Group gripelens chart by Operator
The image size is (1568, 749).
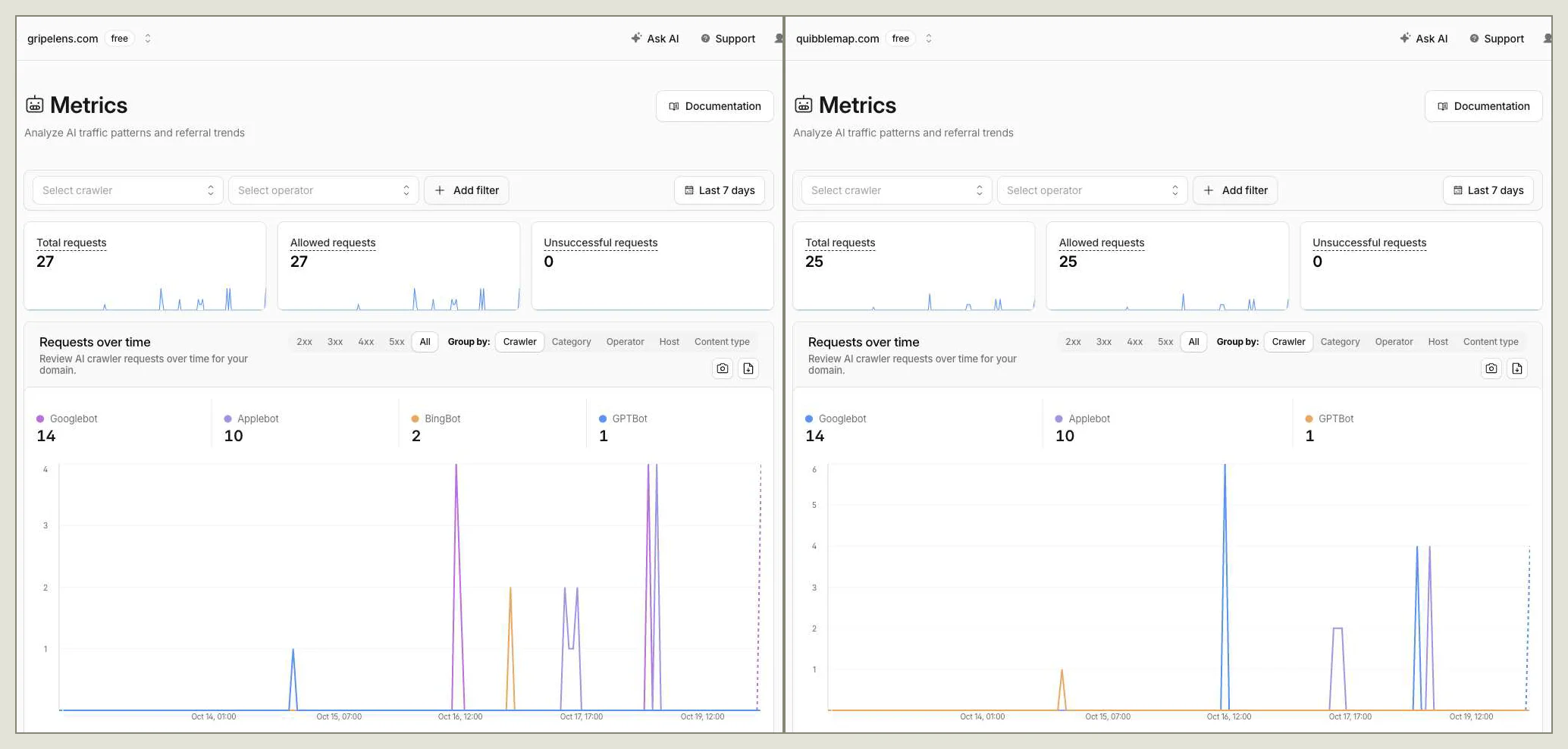click(x=626, y=342)
